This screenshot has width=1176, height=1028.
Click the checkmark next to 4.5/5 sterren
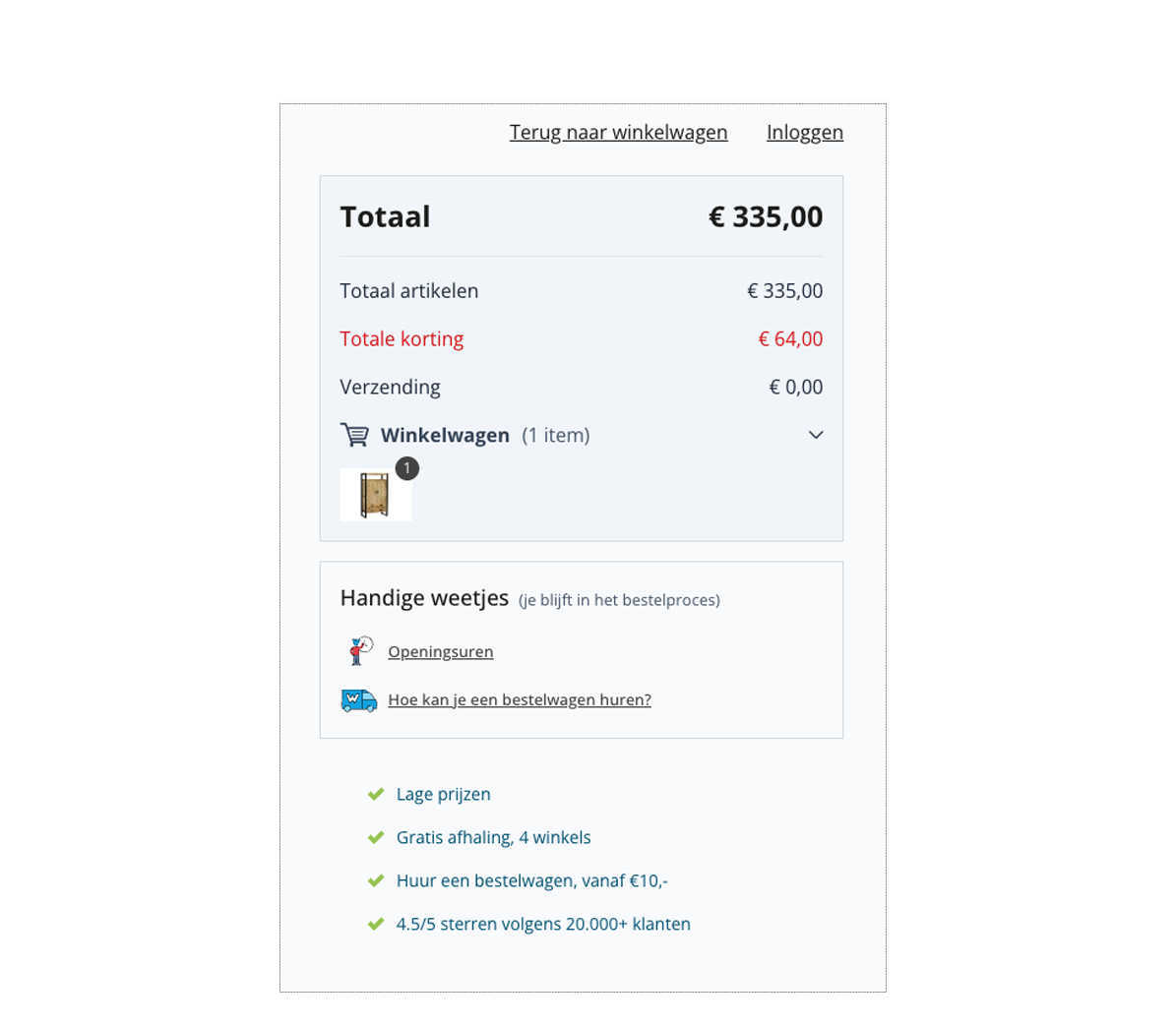pyautogui.click(x=376, y=924)
